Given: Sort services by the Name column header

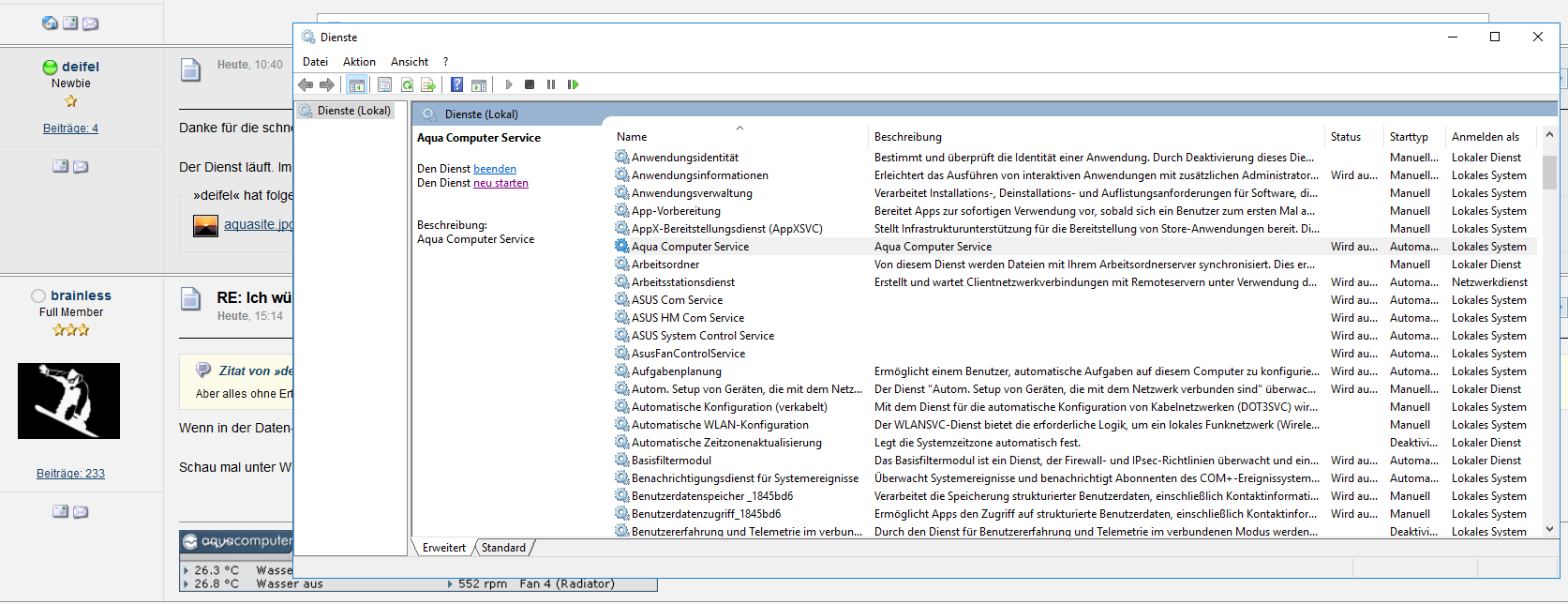Looking at the screenshot, I should tap(632, 137).
